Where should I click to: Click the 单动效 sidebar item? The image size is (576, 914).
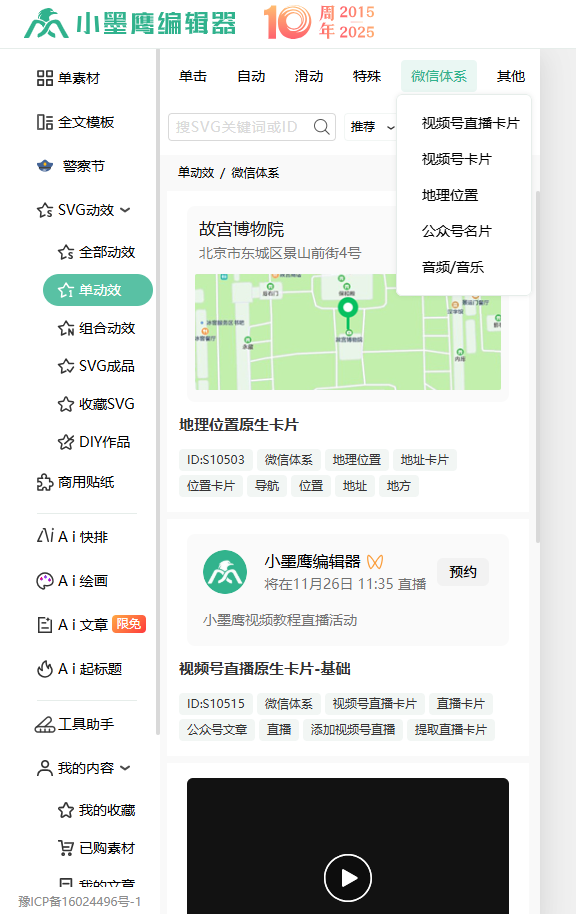[98, 290]
